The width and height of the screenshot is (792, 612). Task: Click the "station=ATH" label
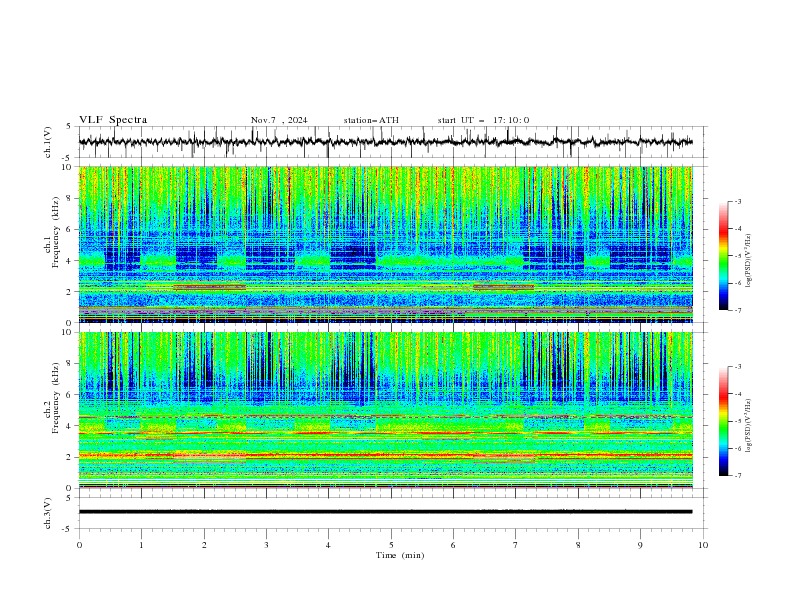[x=371, y=120]
